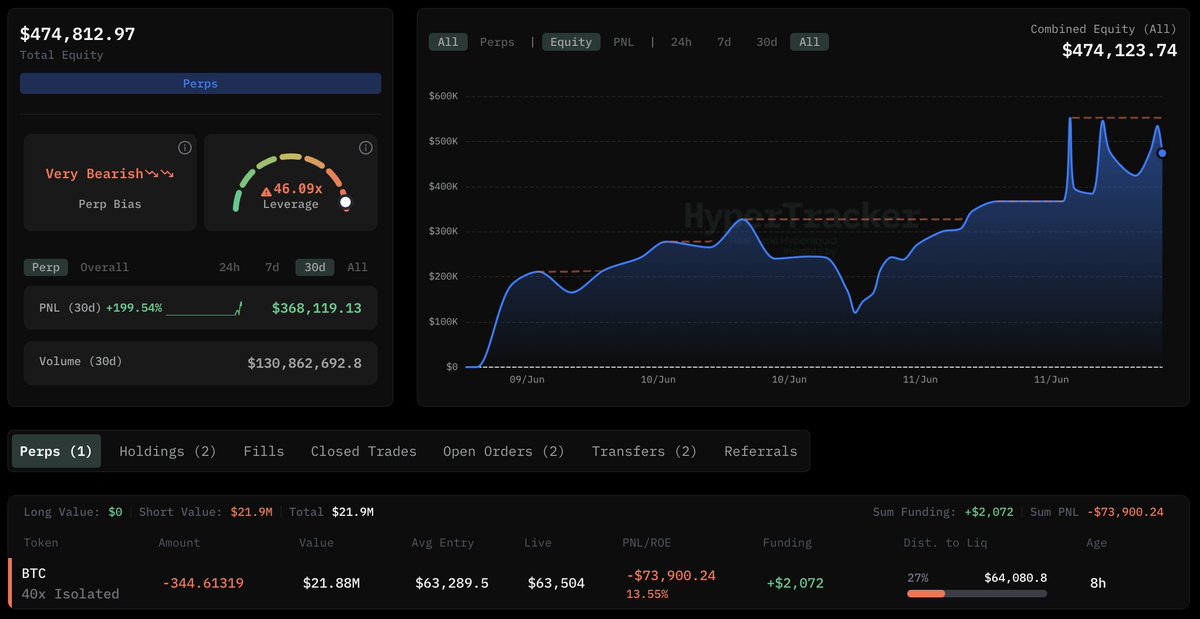This screenshot has width=1200, height=619.
Task: Set chart range to 7d
Action: (x=724, y=42)
